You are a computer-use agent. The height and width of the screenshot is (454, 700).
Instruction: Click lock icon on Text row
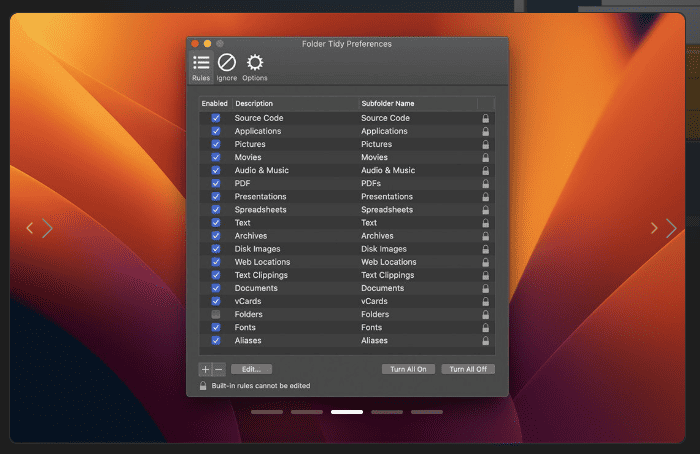click(485, 223)
